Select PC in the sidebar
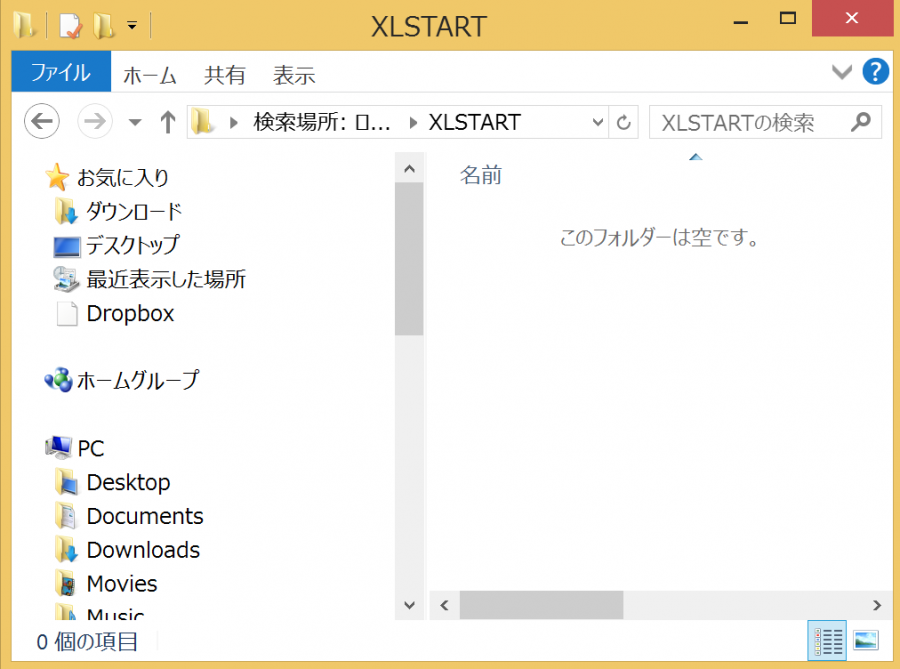The width and height of the screenshot is (900, 669). point(88,447)
